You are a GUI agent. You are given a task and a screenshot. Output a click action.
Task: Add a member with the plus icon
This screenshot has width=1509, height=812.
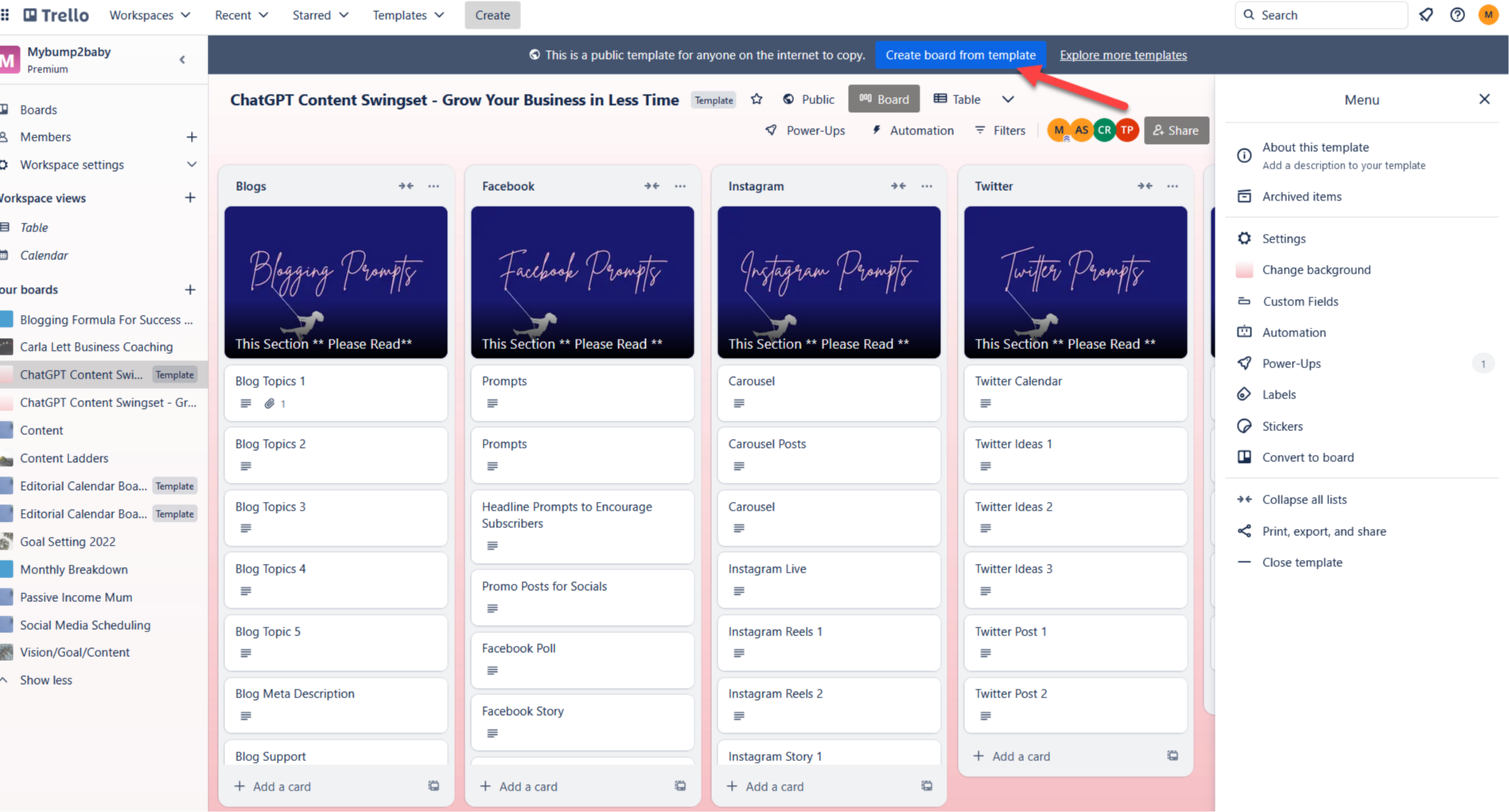tap(192, 137)
